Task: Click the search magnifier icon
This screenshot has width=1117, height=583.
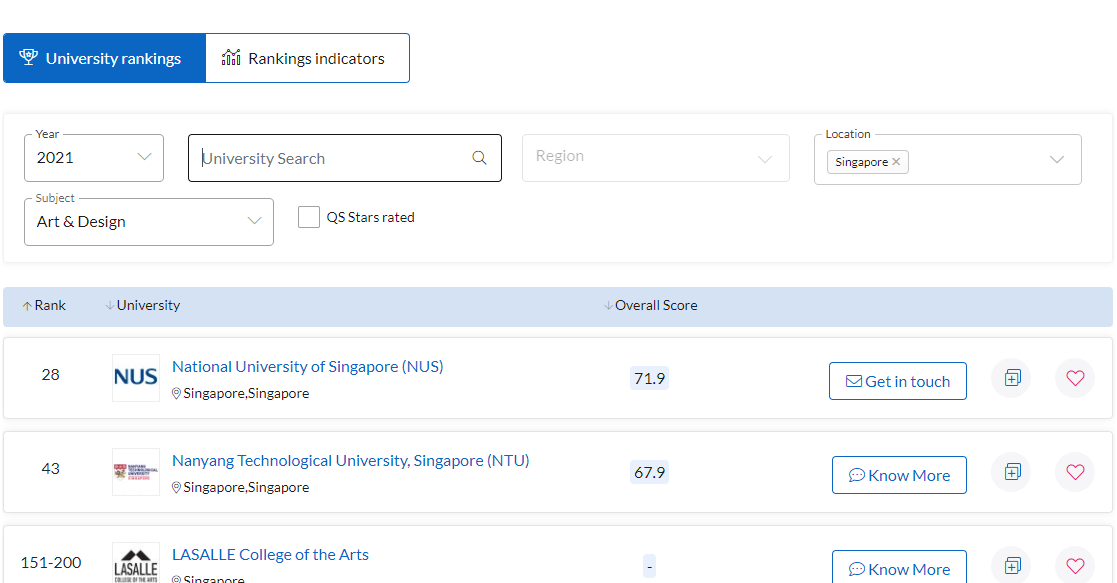Action: pos(479,158)
